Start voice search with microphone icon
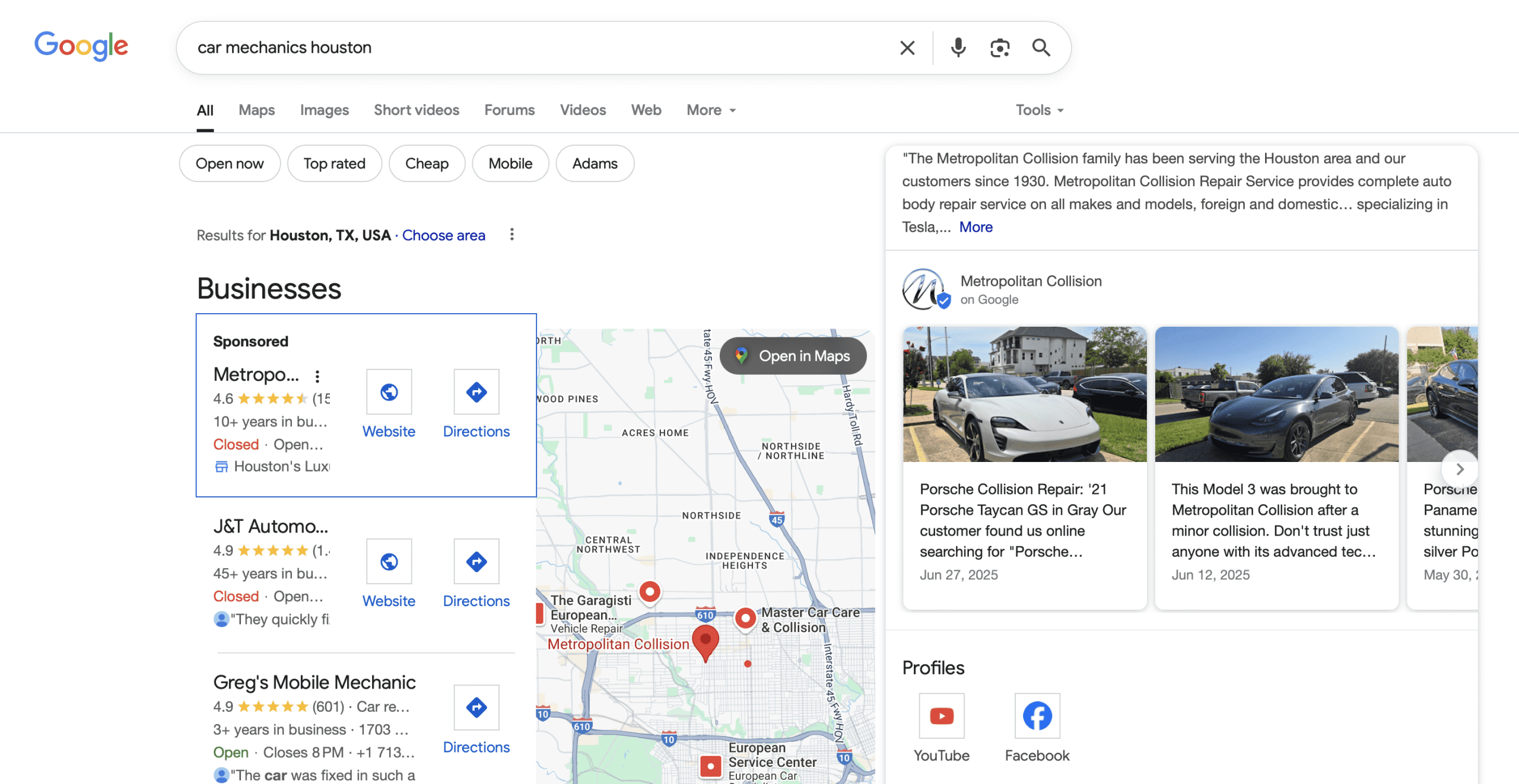Screen dimensions: 1519x784 pyautogui.click(x=958, y=47)
